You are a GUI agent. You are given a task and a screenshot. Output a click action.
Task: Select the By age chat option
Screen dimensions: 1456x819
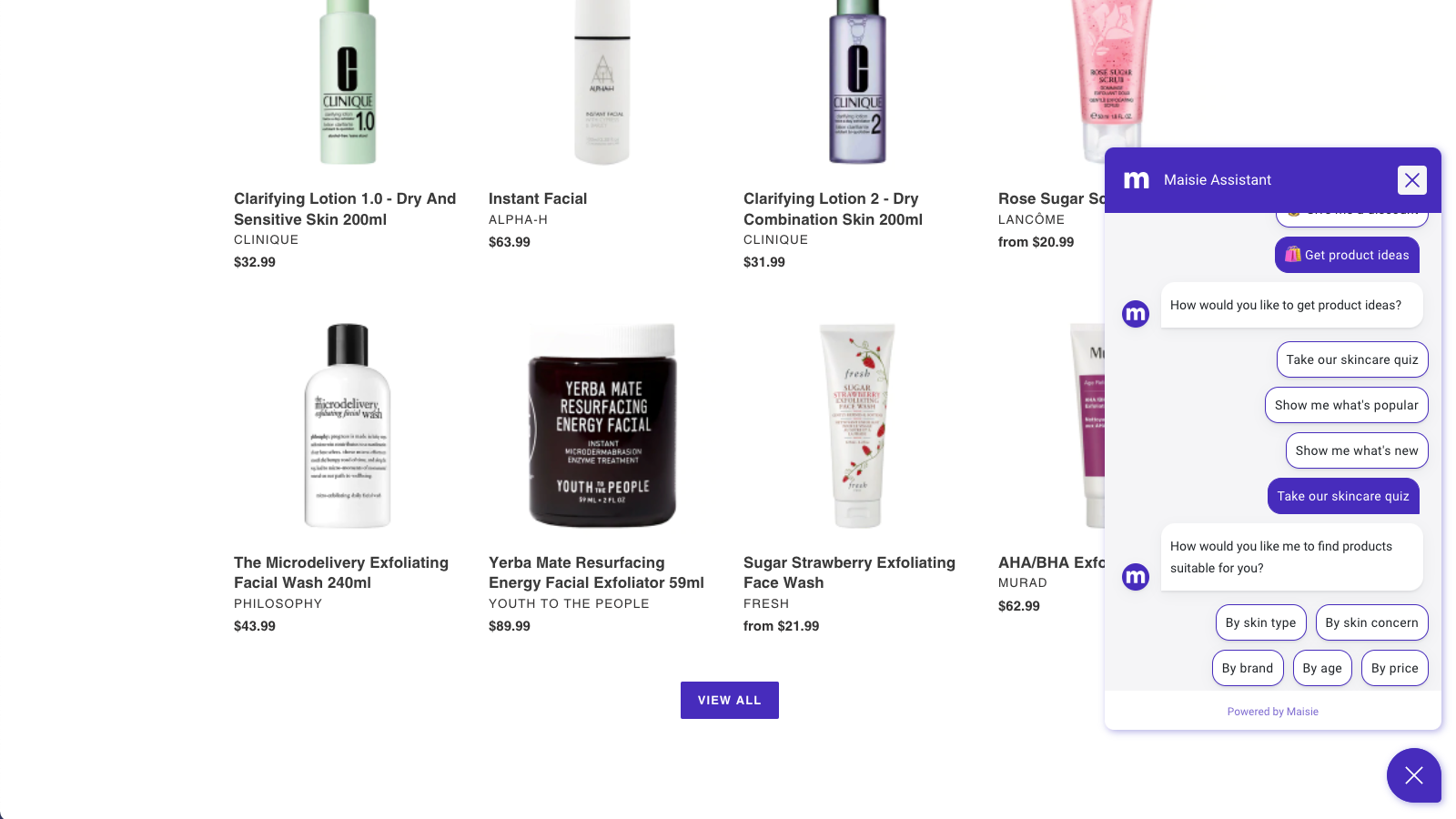point(1322,668)
